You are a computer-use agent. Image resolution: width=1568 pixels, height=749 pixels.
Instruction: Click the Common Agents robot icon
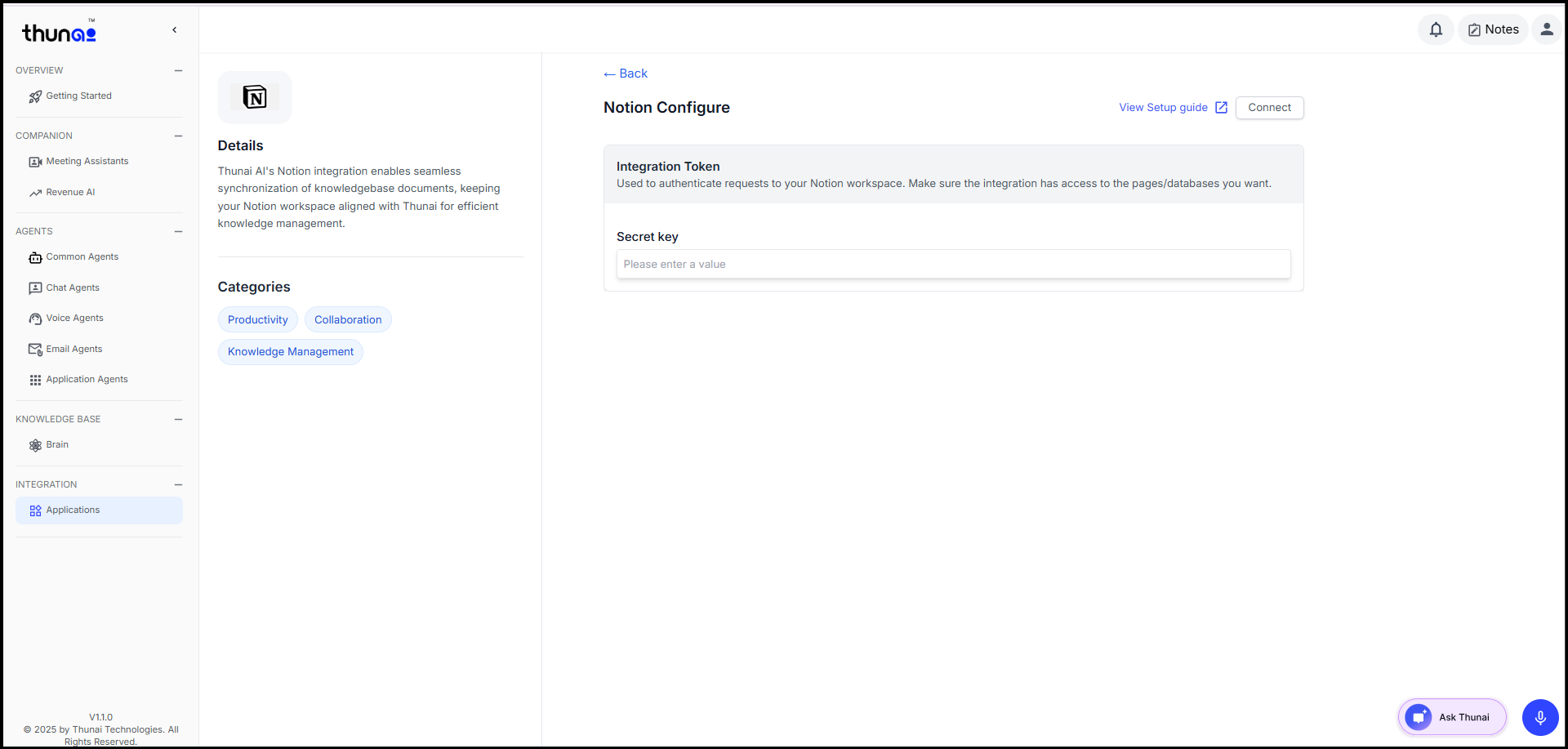pyautogui.click(x=35, y=257)
